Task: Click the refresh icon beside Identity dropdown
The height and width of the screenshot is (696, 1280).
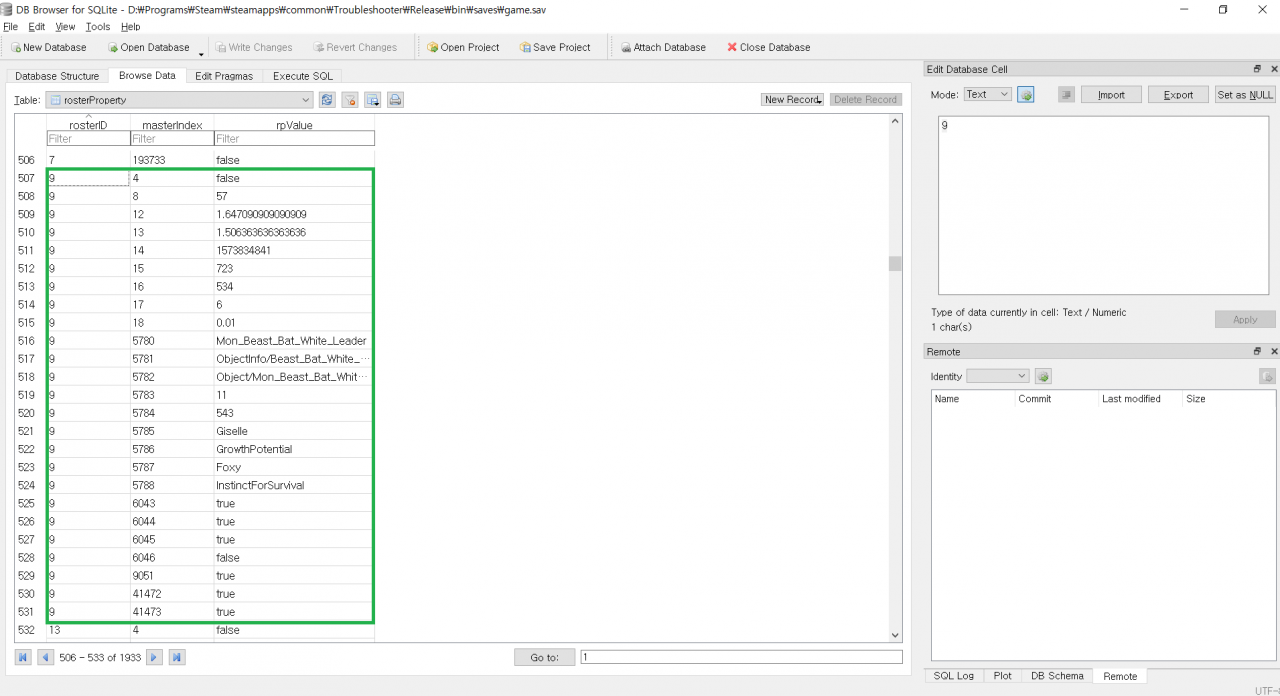Action: point(1043,376)
